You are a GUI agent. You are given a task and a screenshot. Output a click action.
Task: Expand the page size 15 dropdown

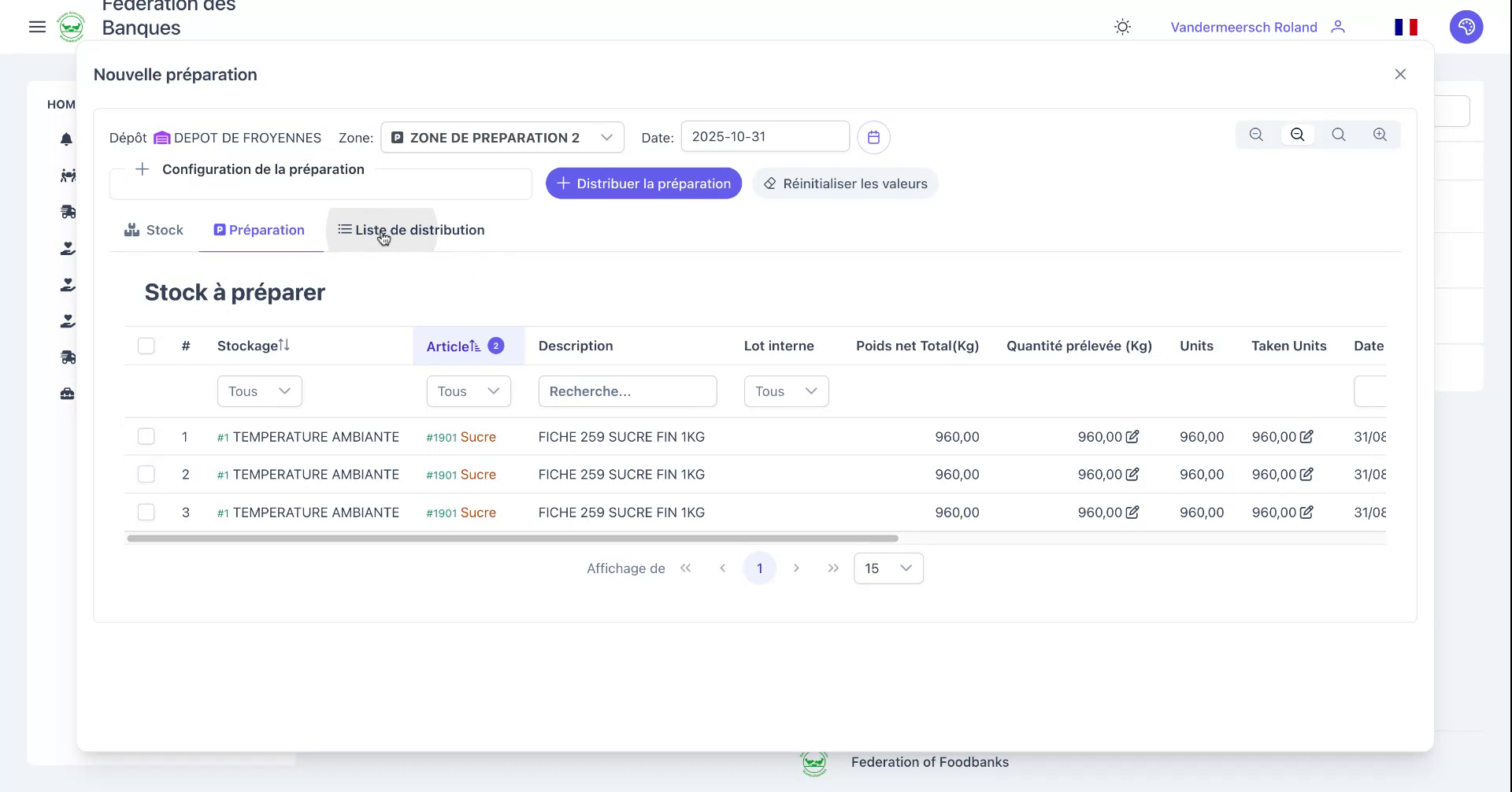(x=888, y=568)
